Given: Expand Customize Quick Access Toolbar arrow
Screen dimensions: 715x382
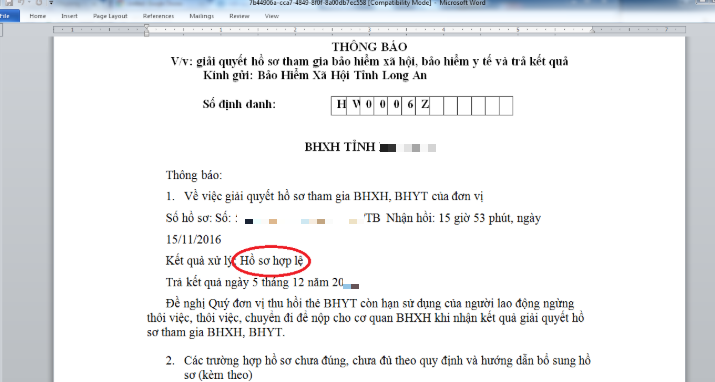Looking at the screenshot, I should 50,2.
